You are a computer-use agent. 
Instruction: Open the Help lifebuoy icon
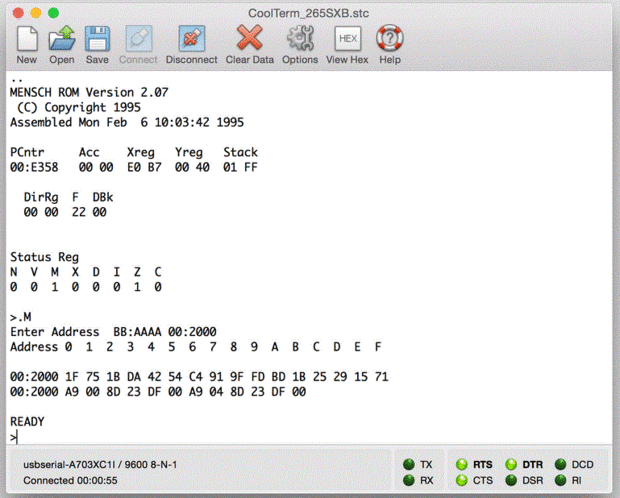(390, 38)
